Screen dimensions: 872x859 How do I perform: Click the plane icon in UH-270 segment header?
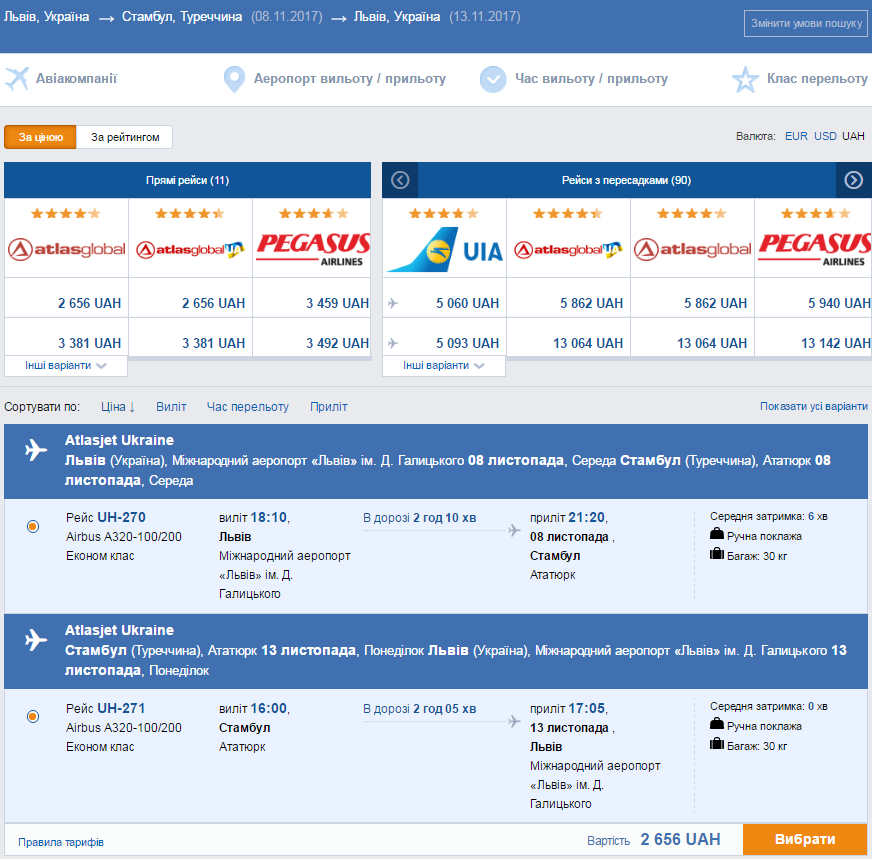click(36, 450)
